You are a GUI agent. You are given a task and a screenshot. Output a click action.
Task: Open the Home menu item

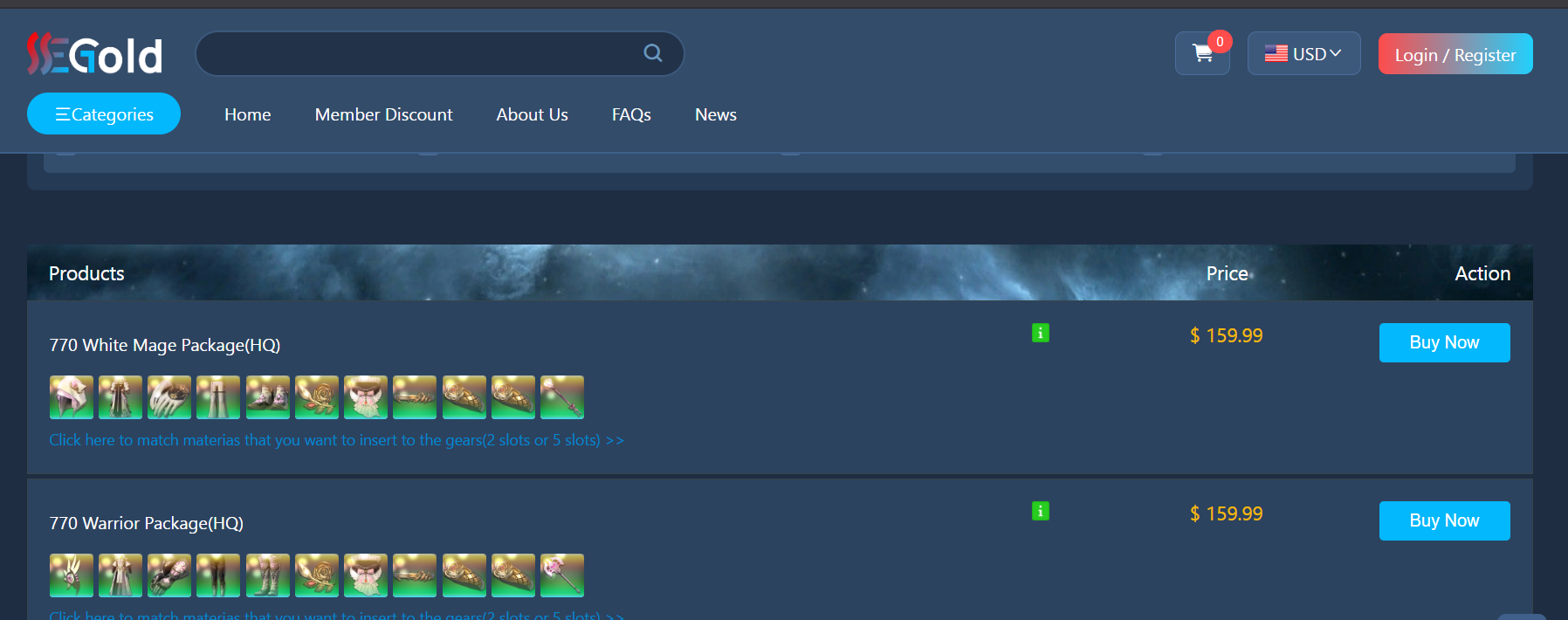click(x=248, y=114)
